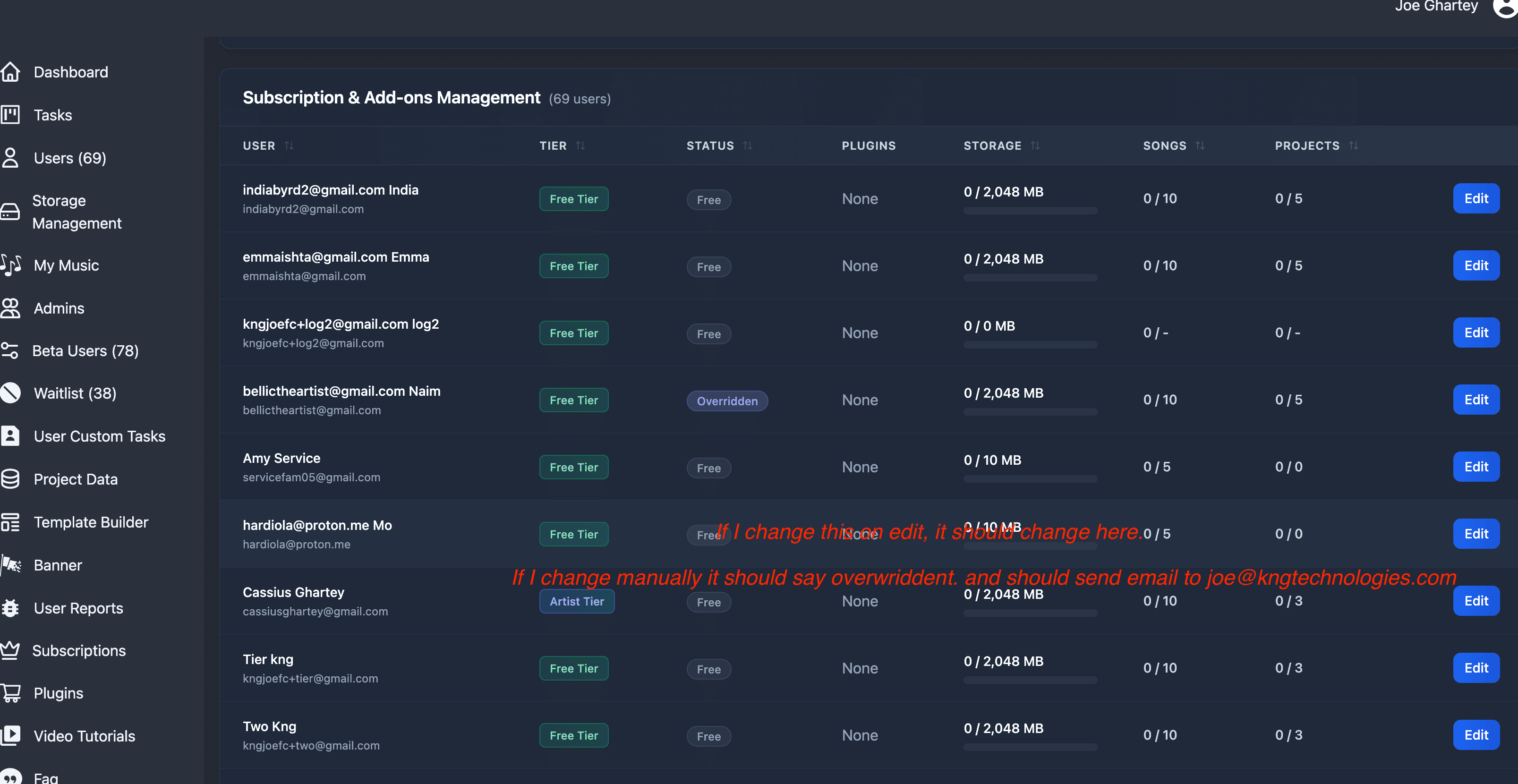Click the Dashboard home icon
This screenshot has width=1518, height=784.
(x=10, y=72)
